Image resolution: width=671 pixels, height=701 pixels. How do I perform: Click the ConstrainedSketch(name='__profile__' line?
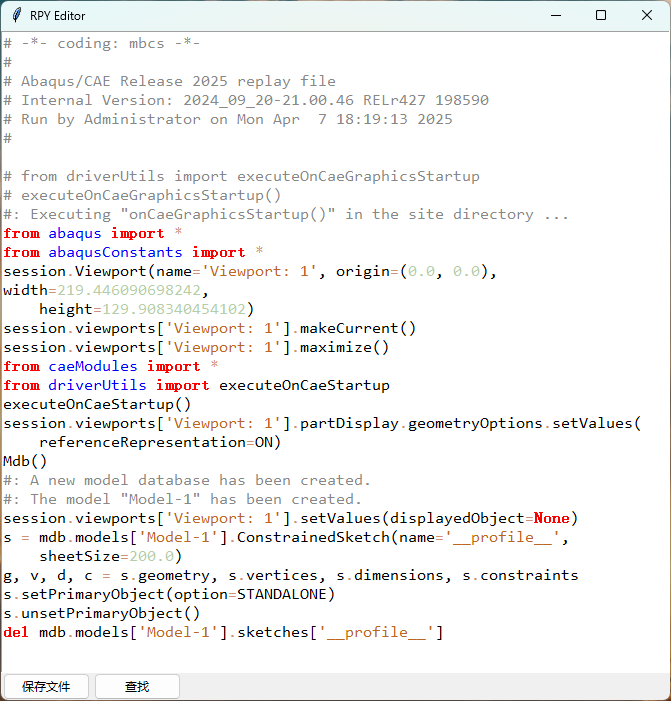[x=286, y=537]
